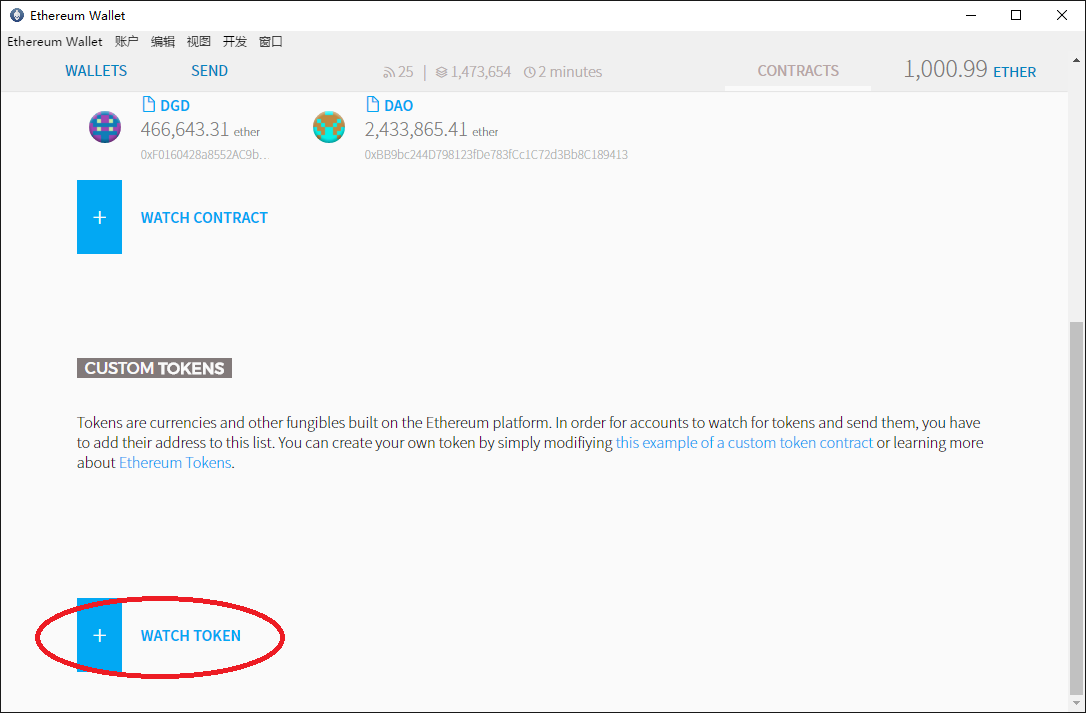1086x713 pixels.
Task: Click the DGD contract identicon
Action: pyautogui.click(x=105, y=127)
